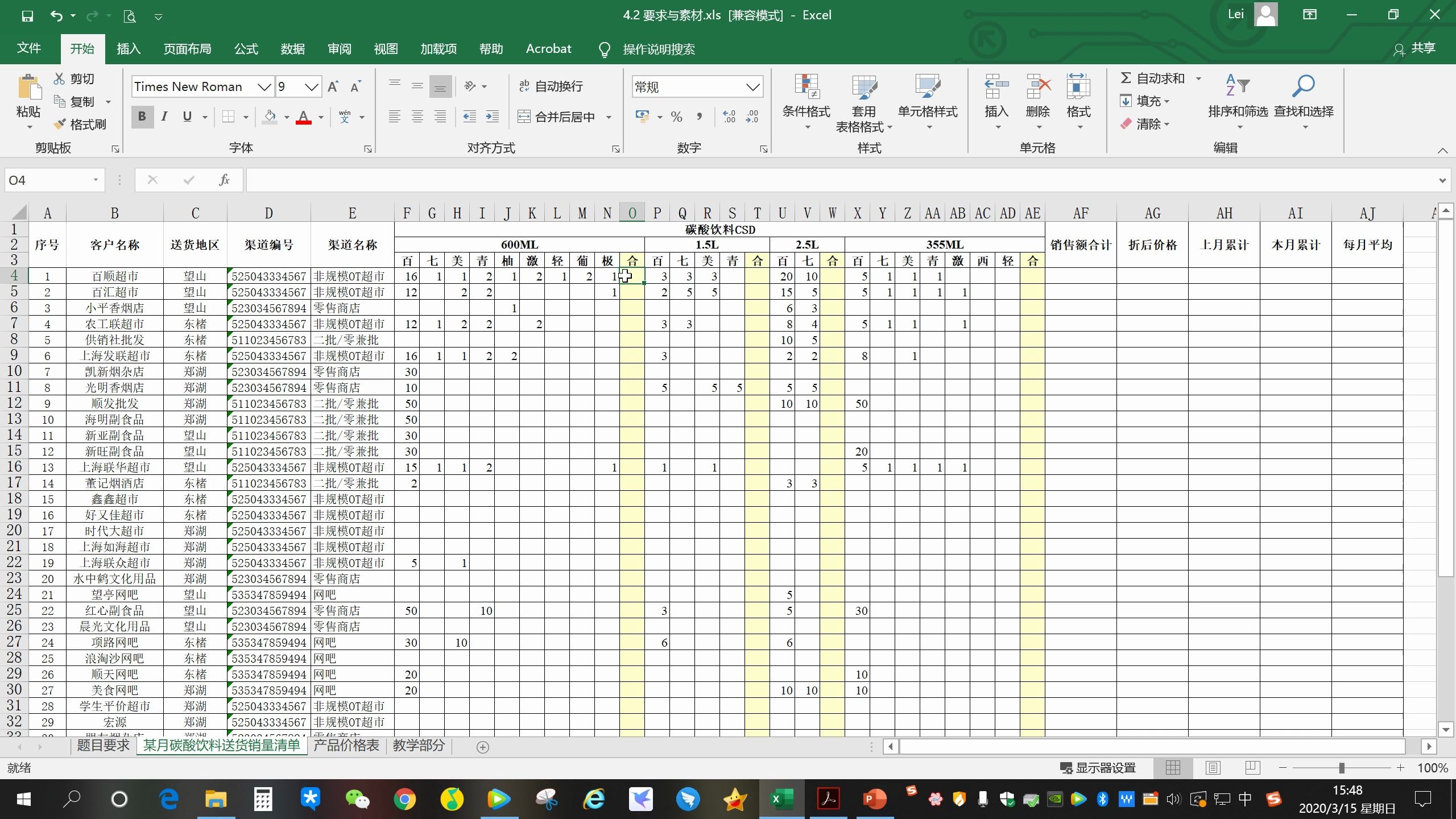Image resolution: width=1456 pixels, height=819 pixels.
Task: Switch to the 产品价格表 sheet tab
Action: [x=346, y=746]
